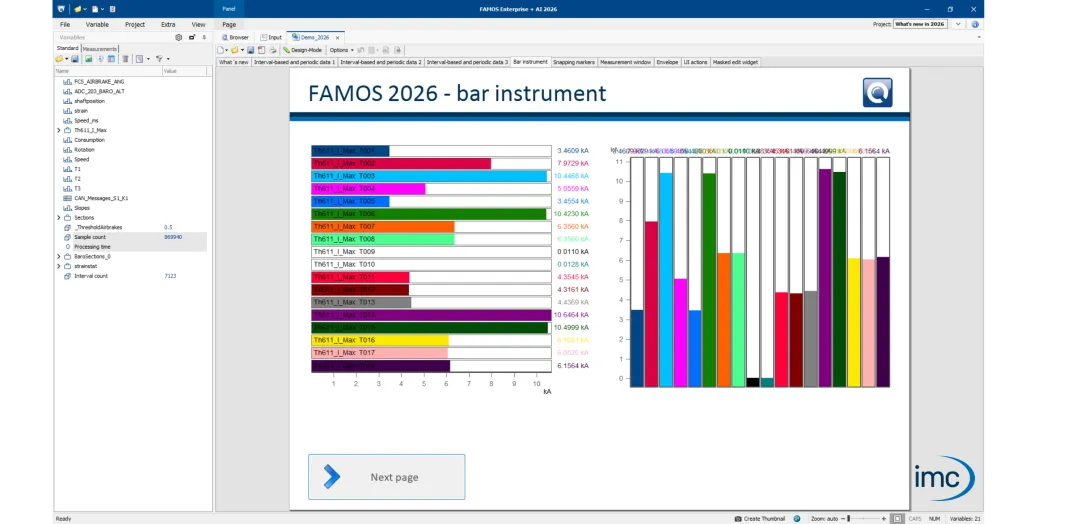Viewport: 1080px width, 524px height.
Task: Open the Options dropdown in panel toolbar
Action: coord(341,50)
